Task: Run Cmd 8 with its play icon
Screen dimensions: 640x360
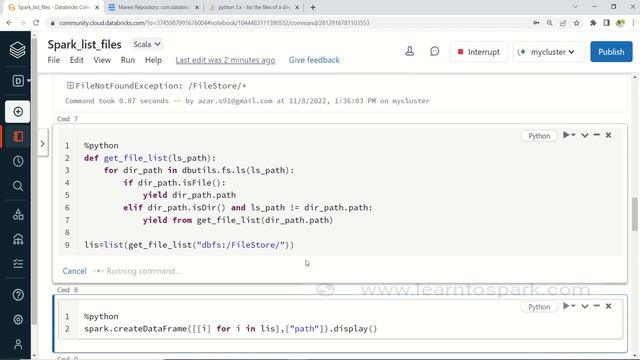Action: pyautogui.click(x=566, y=306)
